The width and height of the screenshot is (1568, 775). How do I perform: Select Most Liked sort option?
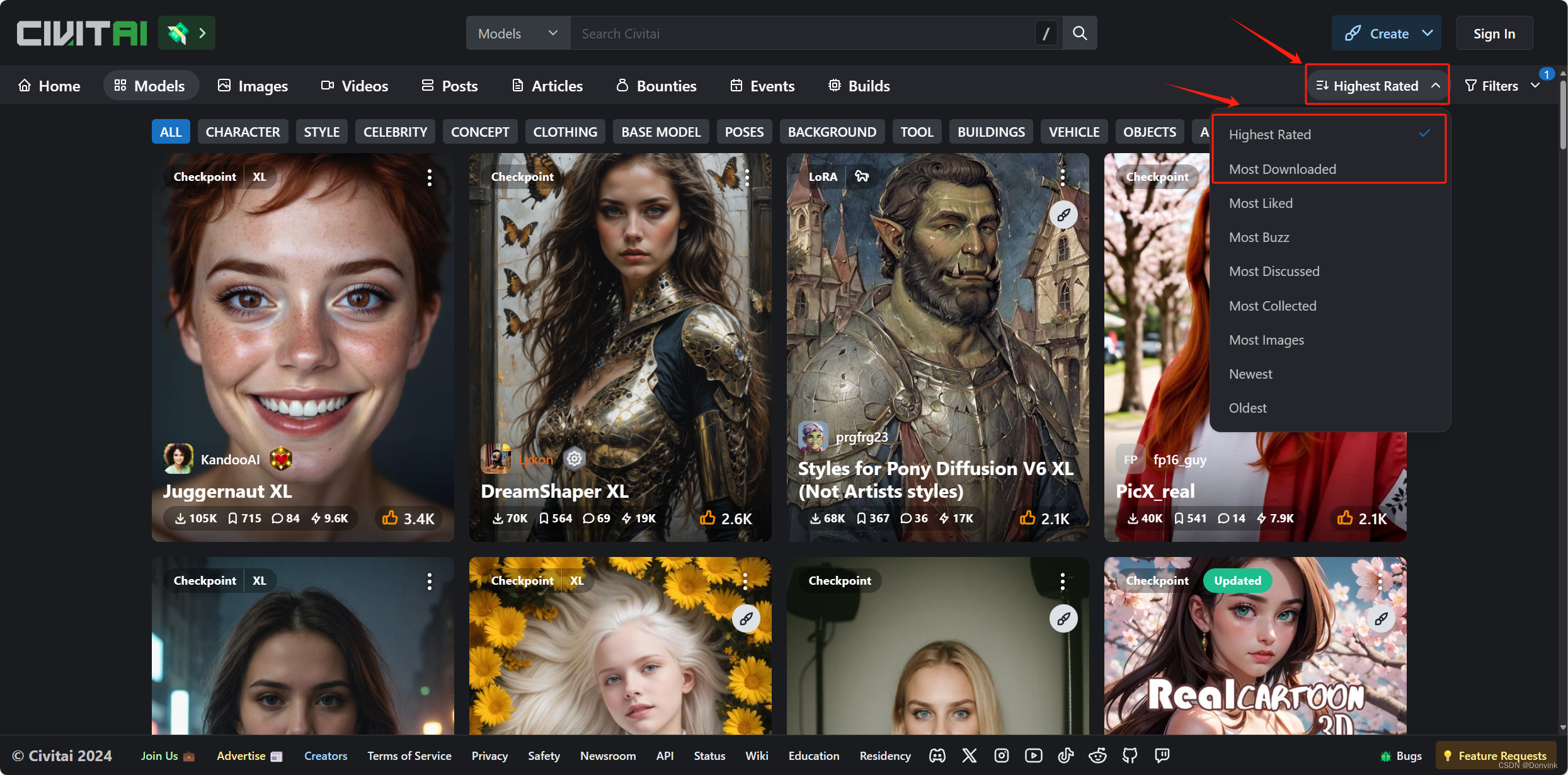point(1330,203)
